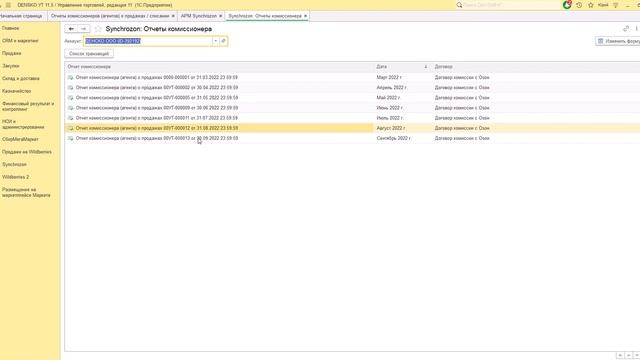The height and width of the screenshot is (360, 640).
Task: Open Финансовый результат и контроллинг section
Action: (28, 107)
